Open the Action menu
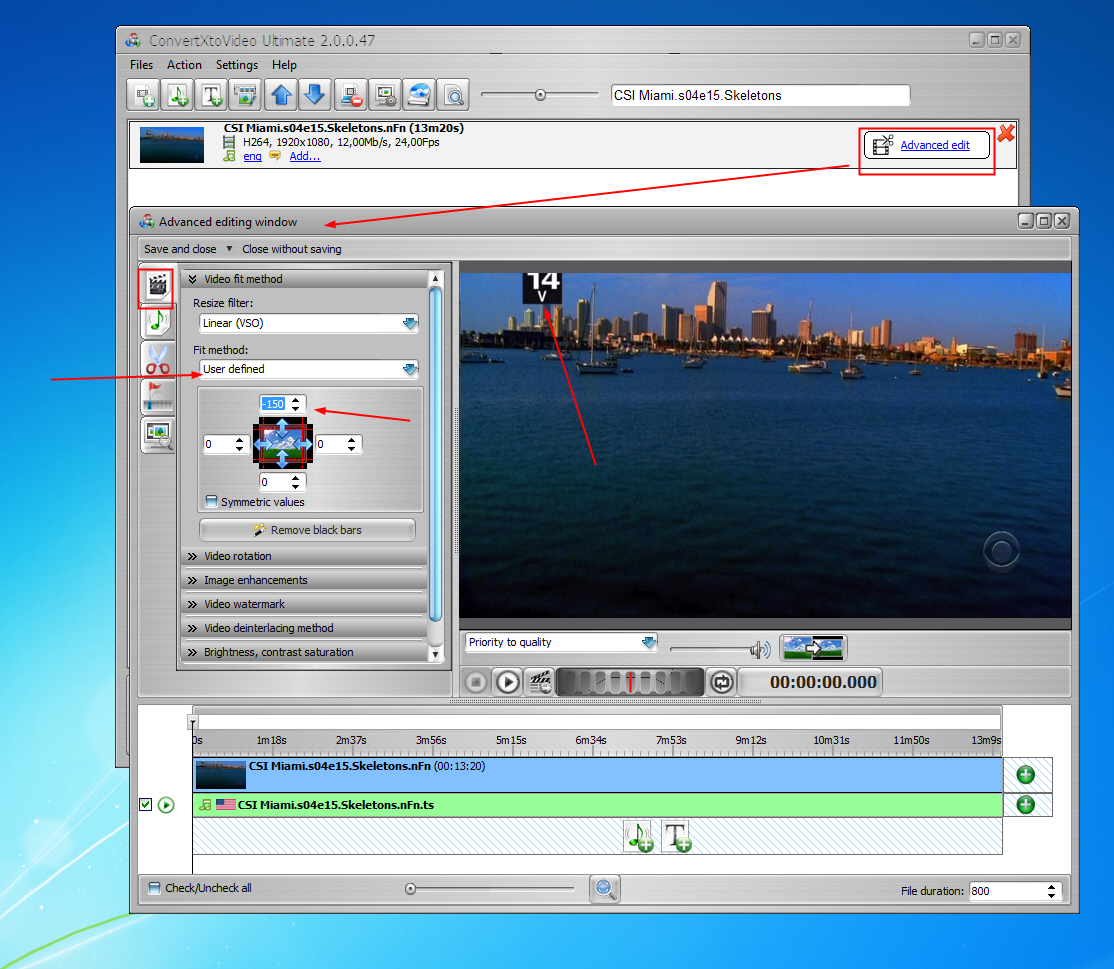Image resolution: width=1114 pixels, height=969 pixels. (x=184, y=65)
